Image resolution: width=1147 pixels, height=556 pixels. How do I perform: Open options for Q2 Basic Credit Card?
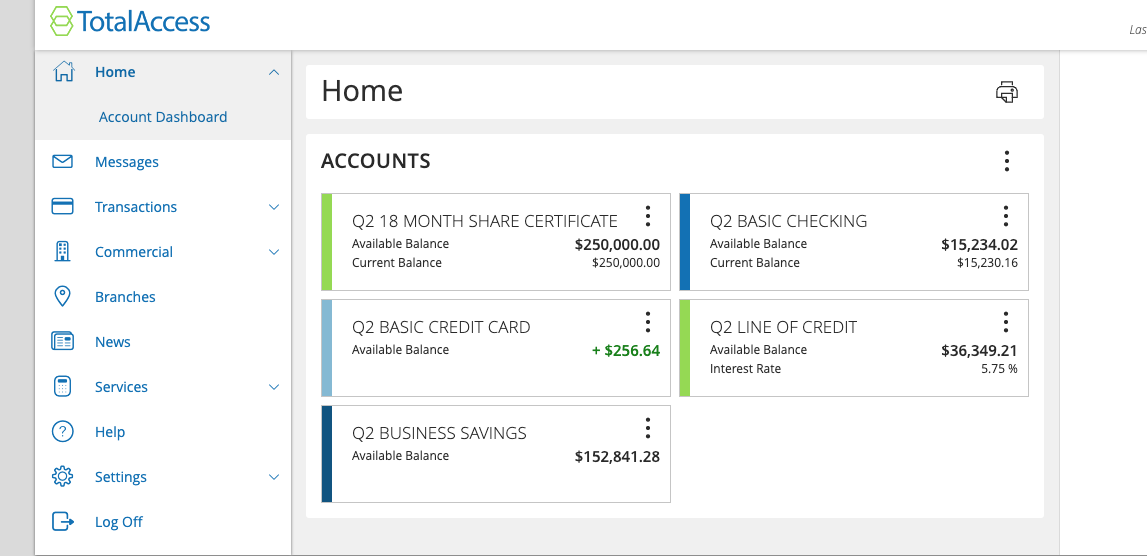647,322
